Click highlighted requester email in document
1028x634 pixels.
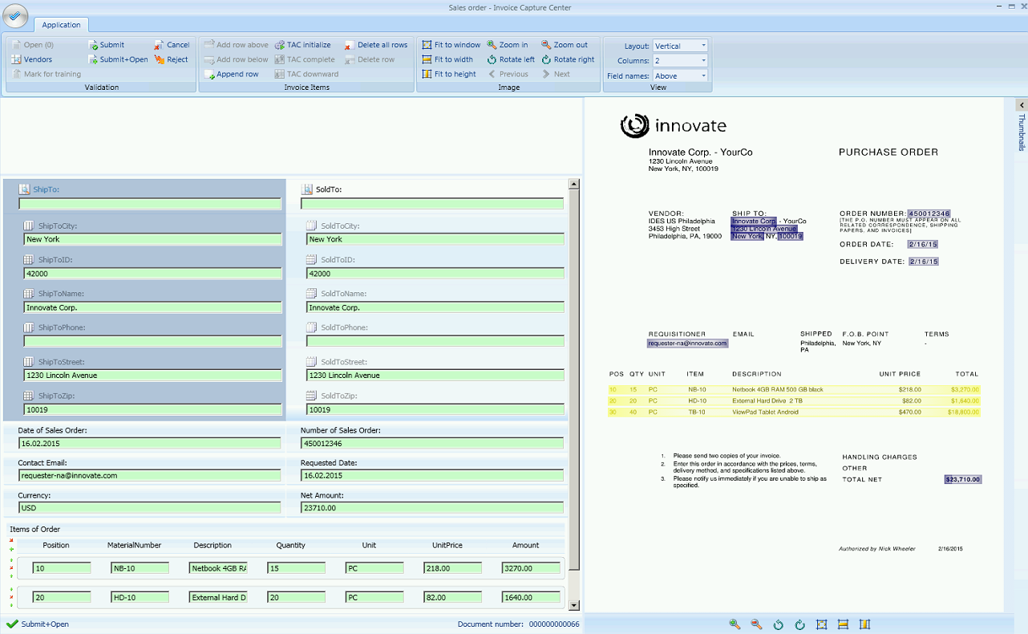[x=687, y=343]
